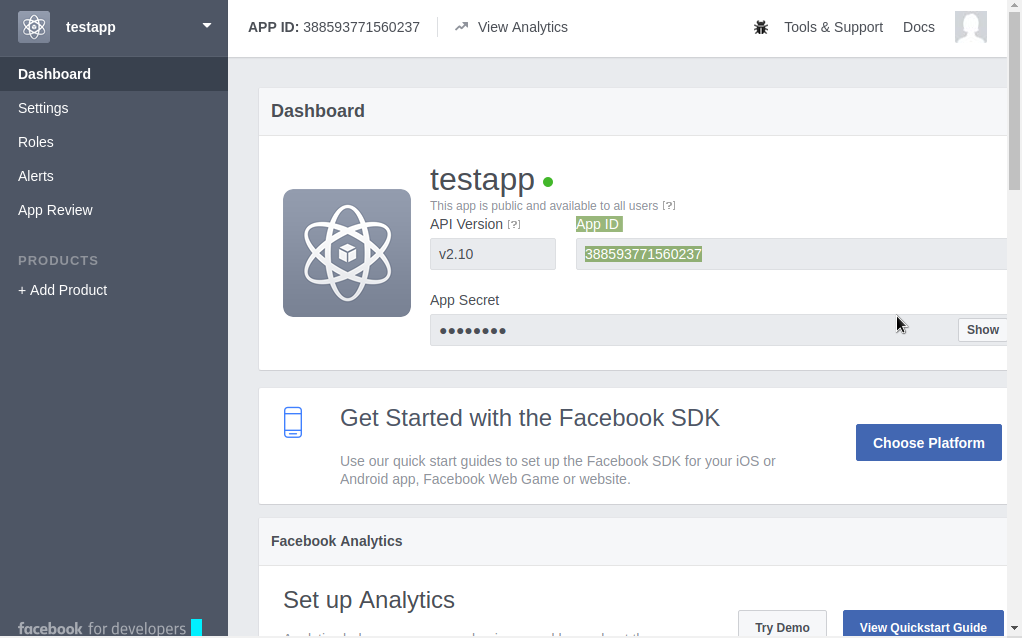Open the Docs link
The image size is (1022, 638).
coord(918,27)
